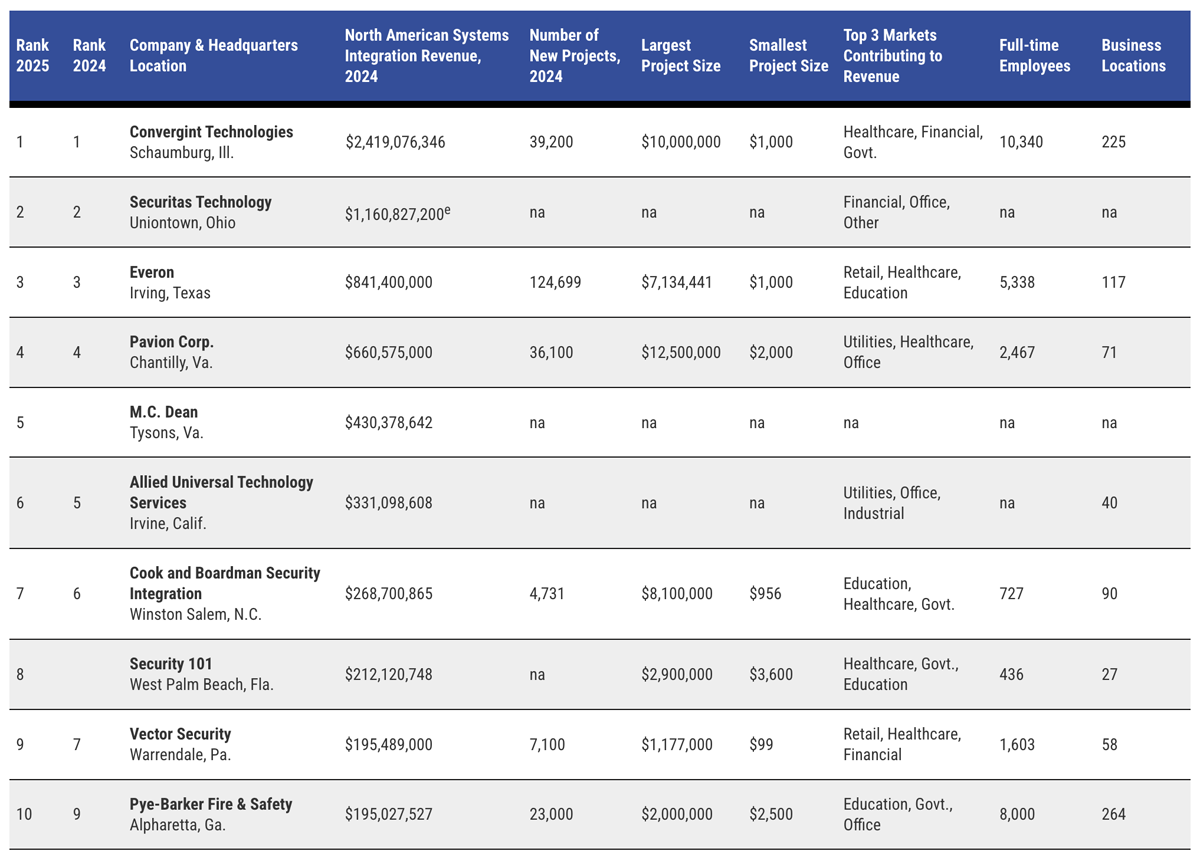Image resolution: width=1200 pixels, height=863 pixels.
Task: Click largest project size $8,100,000
Action: (x=677, y=594)
